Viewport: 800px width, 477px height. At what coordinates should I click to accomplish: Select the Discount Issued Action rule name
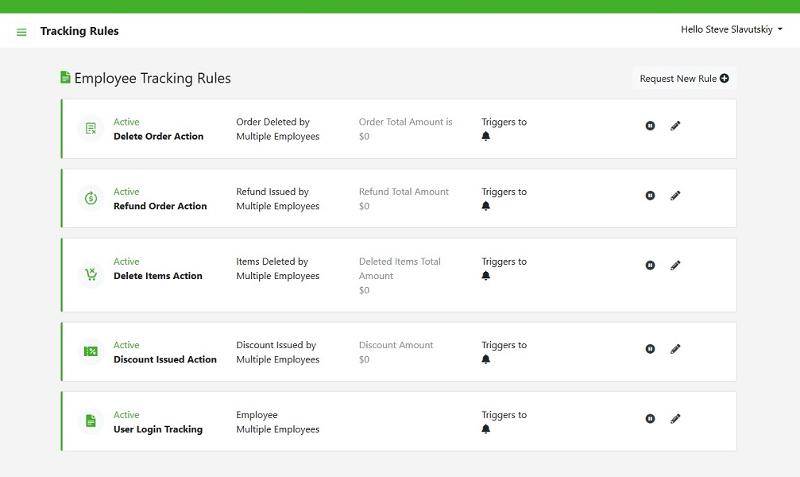165,360
